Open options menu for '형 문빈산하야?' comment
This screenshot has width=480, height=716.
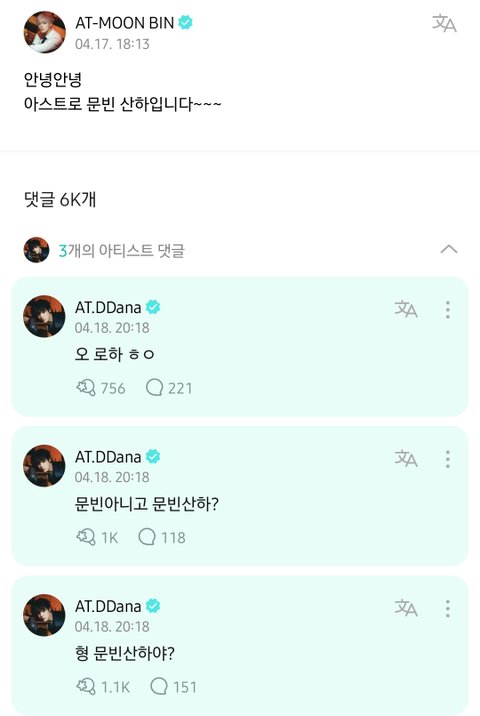(x=448, y=609)
